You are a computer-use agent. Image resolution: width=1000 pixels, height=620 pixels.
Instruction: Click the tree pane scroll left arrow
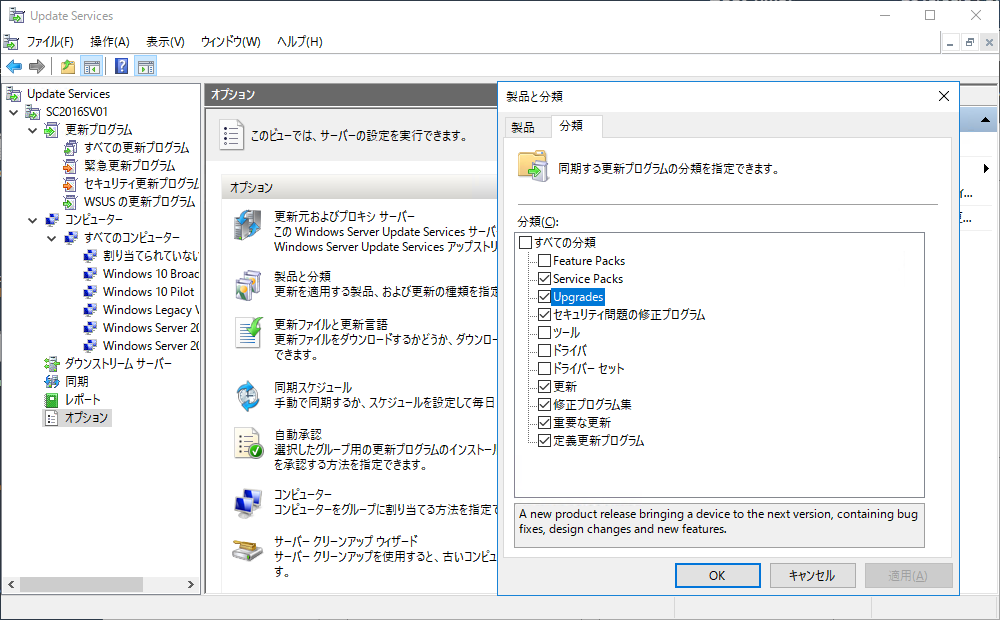pyautogui.click(x=11, y=584)
